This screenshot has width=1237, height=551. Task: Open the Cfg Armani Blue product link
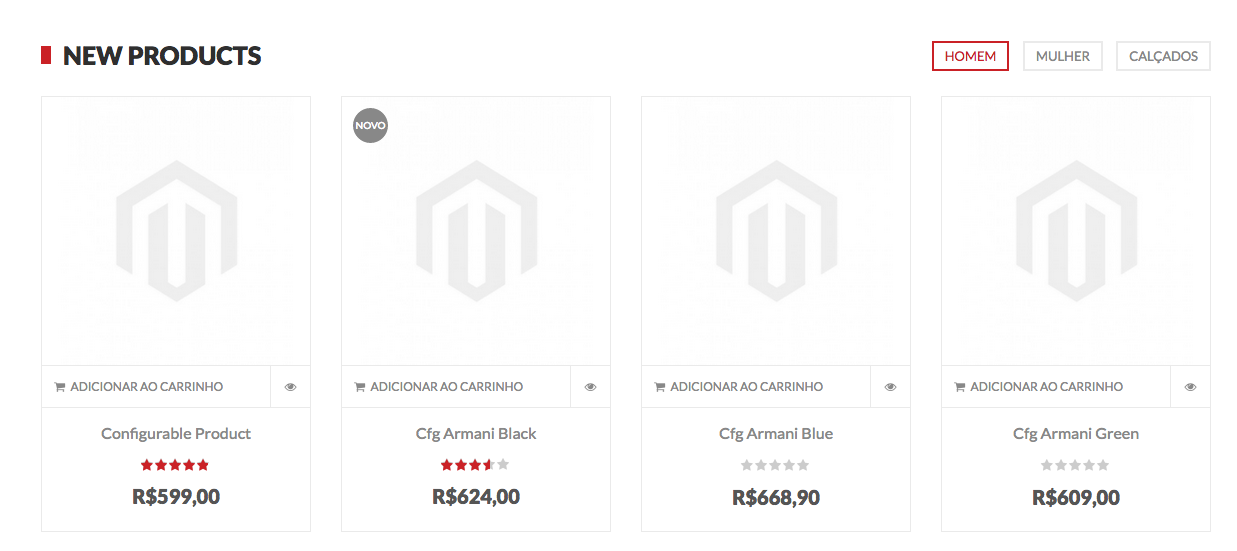coord(776,434)
